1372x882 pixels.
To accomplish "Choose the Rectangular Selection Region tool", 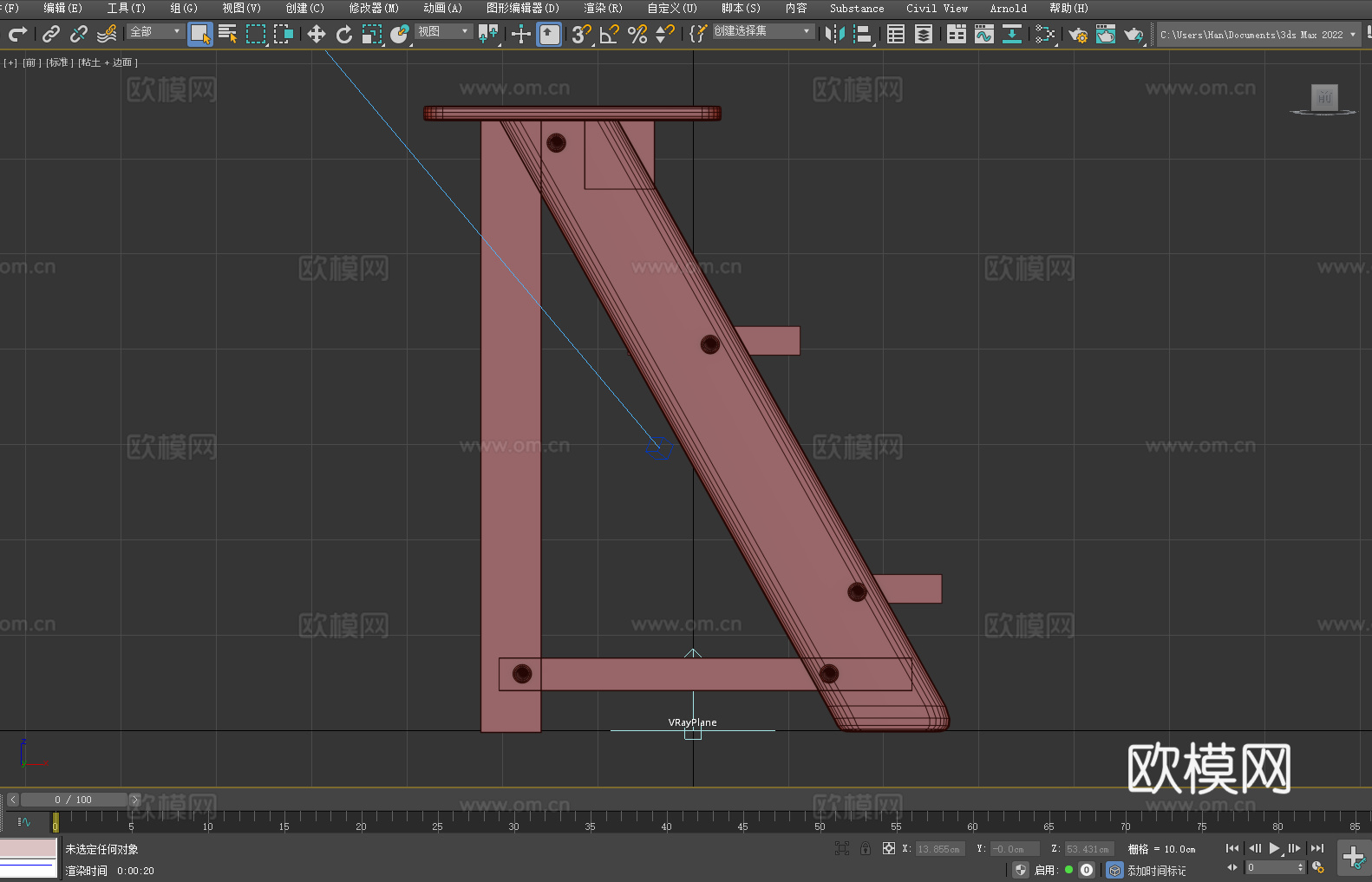I will (x=256, y=34).
